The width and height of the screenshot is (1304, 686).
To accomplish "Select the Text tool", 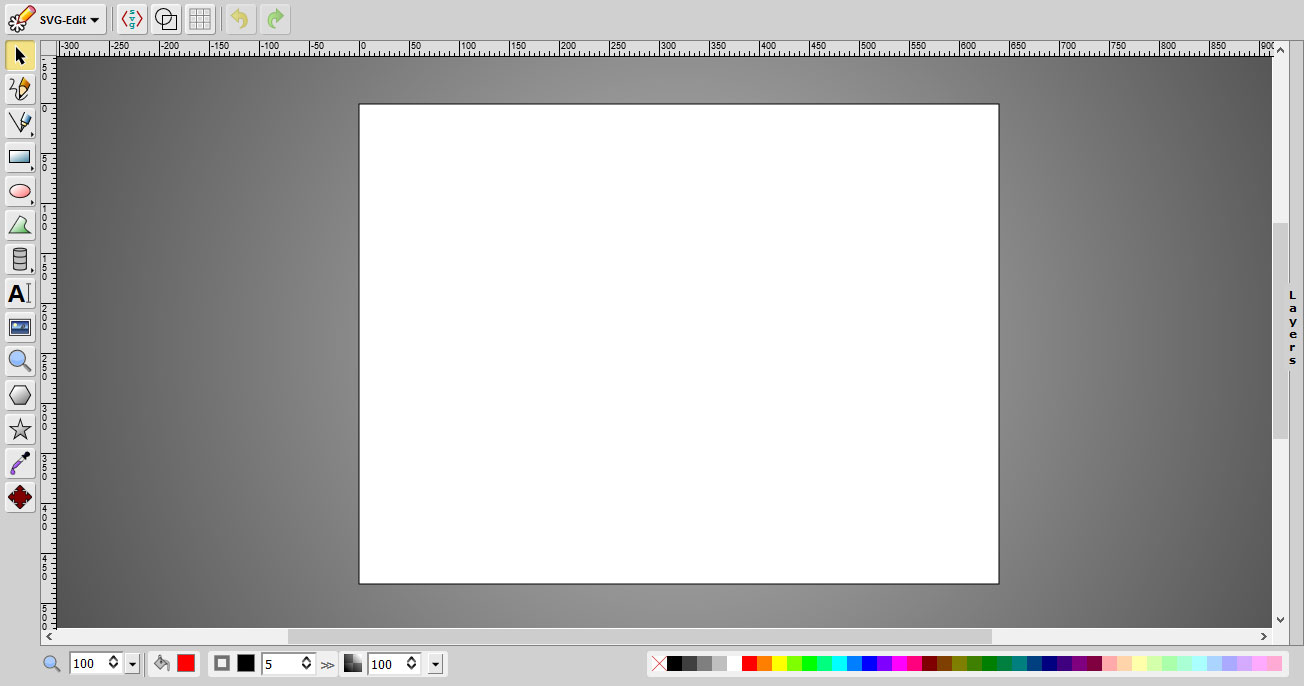I will pos(20,293).
